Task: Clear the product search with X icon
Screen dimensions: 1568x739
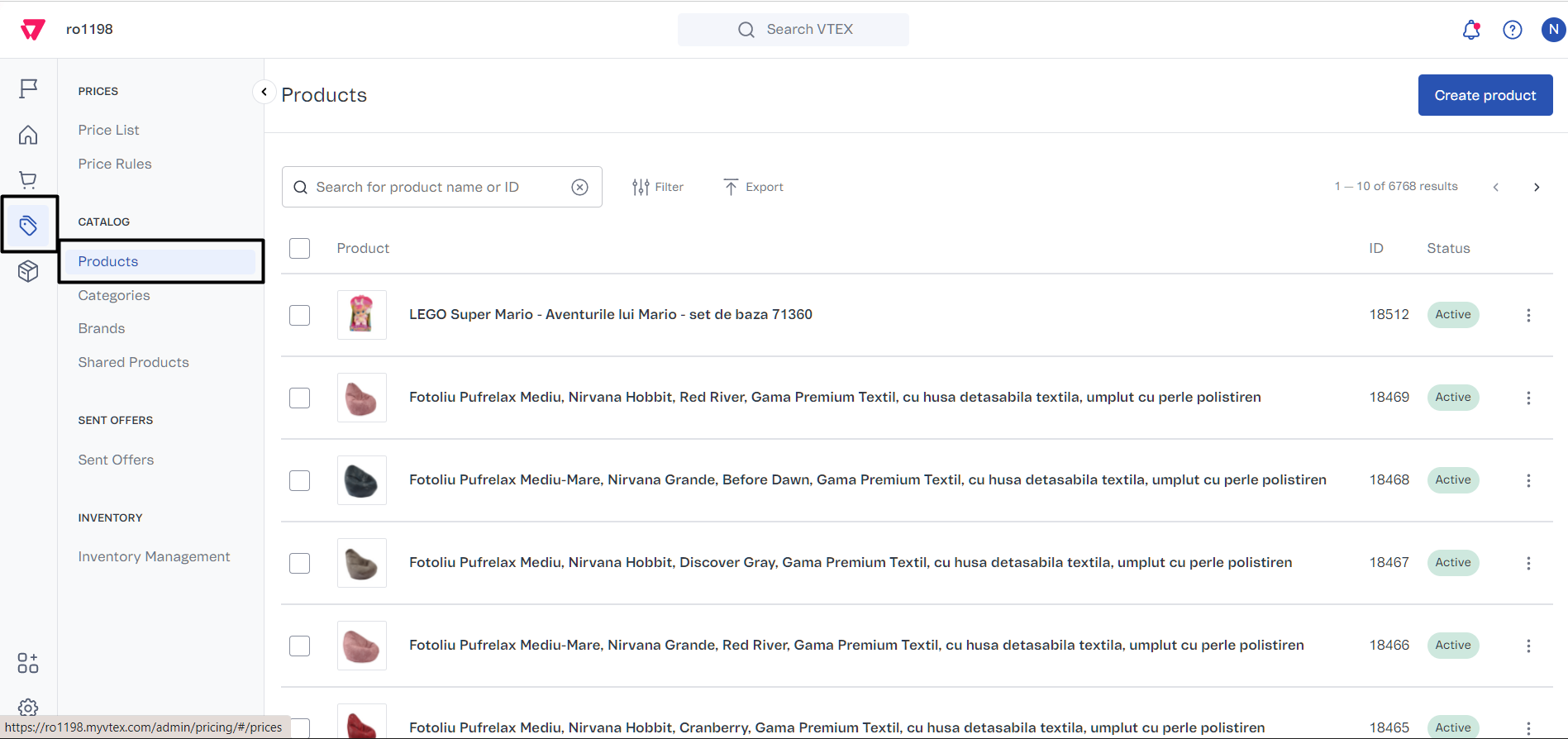Action: coord(580,188)
